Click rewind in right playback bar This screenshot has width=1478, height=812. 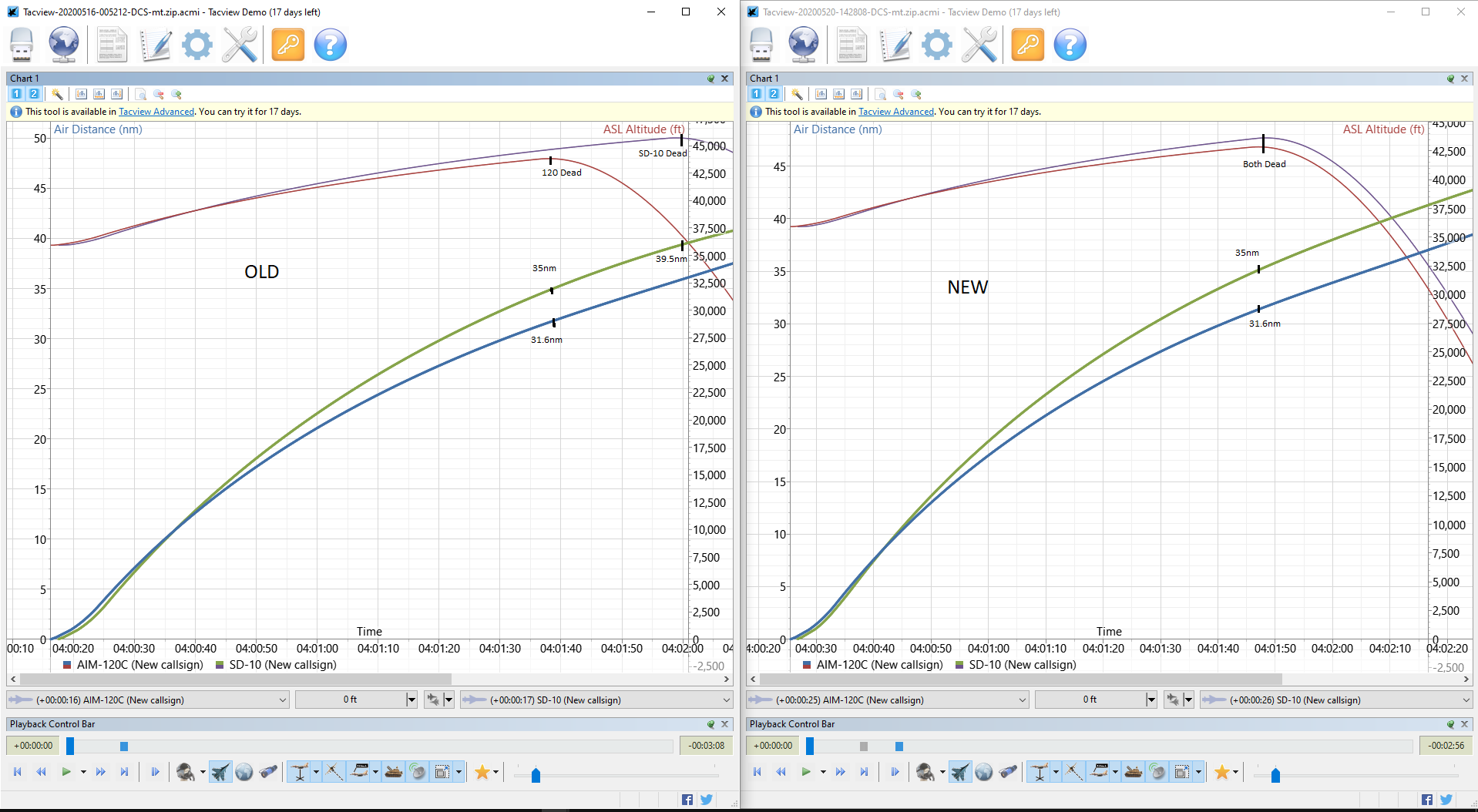(781, 772)
